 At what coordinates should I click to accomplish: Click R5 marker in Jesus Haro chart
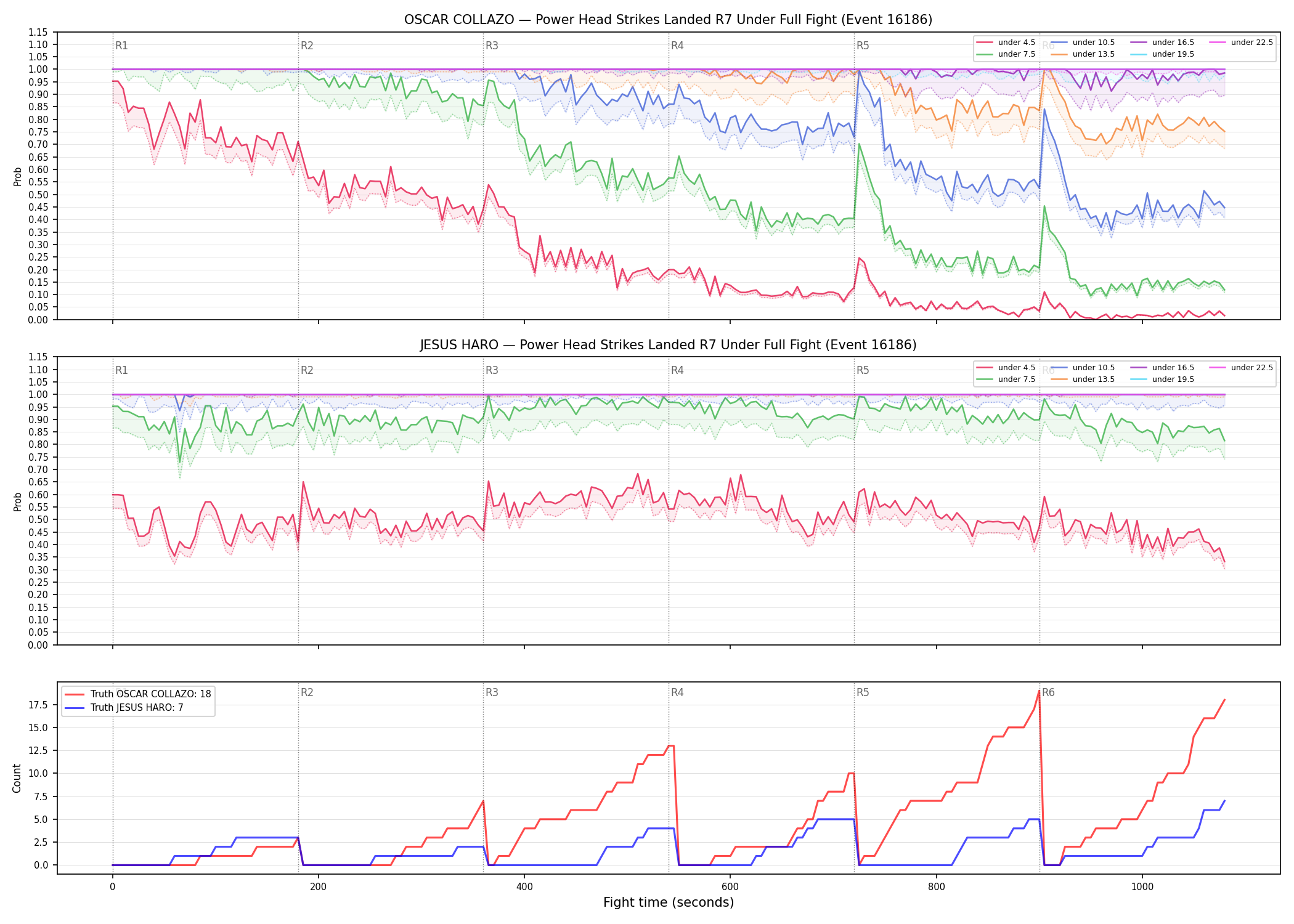pyautogui.click(x=863, y=370)
